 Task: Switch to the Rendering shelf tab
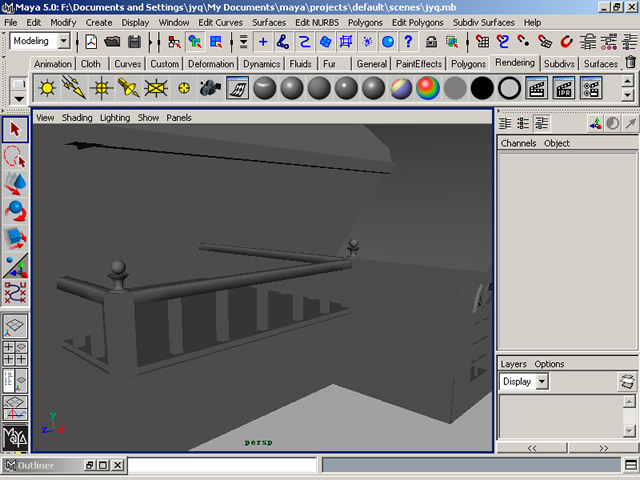pos(515,63)
